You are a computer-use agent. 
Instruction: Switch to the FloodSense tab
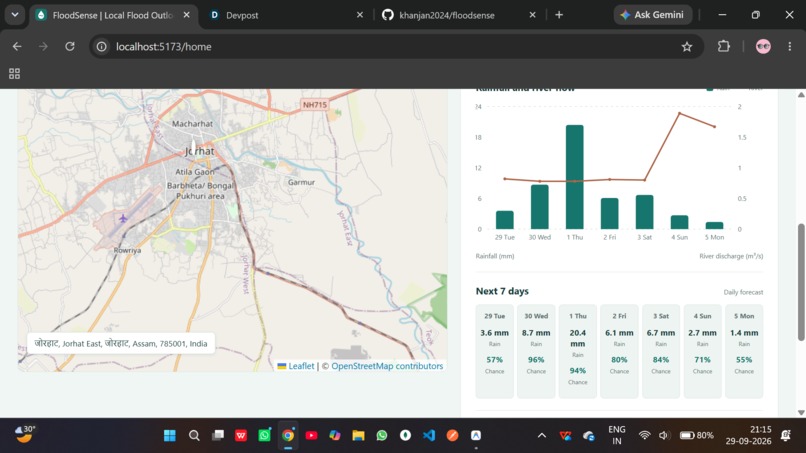[113, 15]
